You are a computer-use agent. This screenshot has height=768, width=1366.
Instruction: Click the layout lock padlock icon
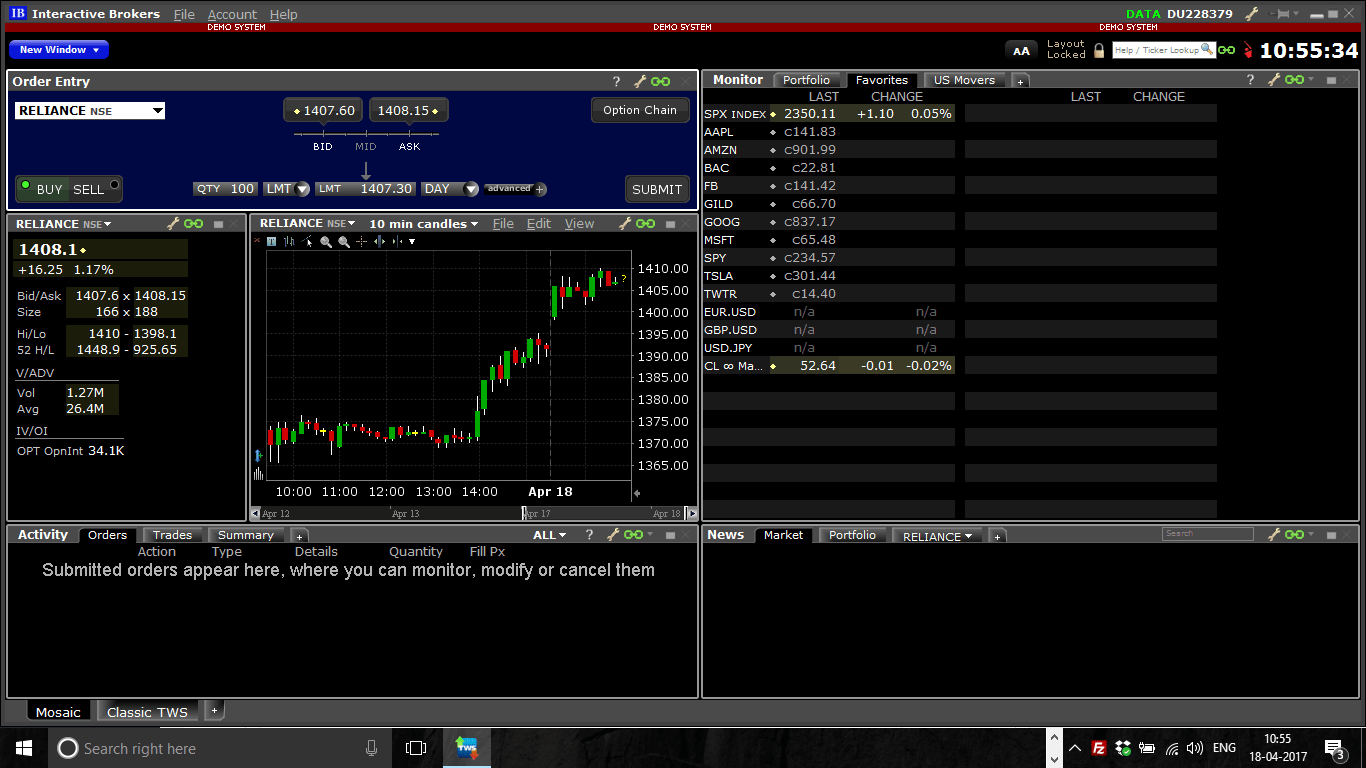tap(1099, 50)
